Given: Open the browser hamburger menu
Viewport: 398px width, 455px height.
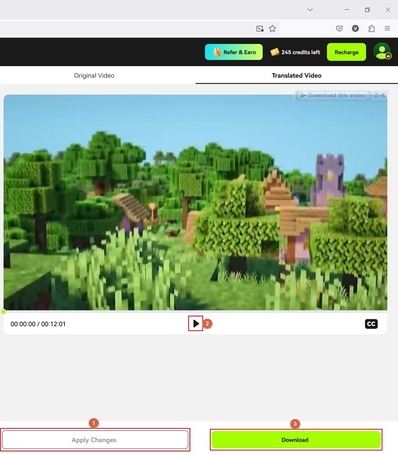Looking at the screenshot, I should (387, 29).
